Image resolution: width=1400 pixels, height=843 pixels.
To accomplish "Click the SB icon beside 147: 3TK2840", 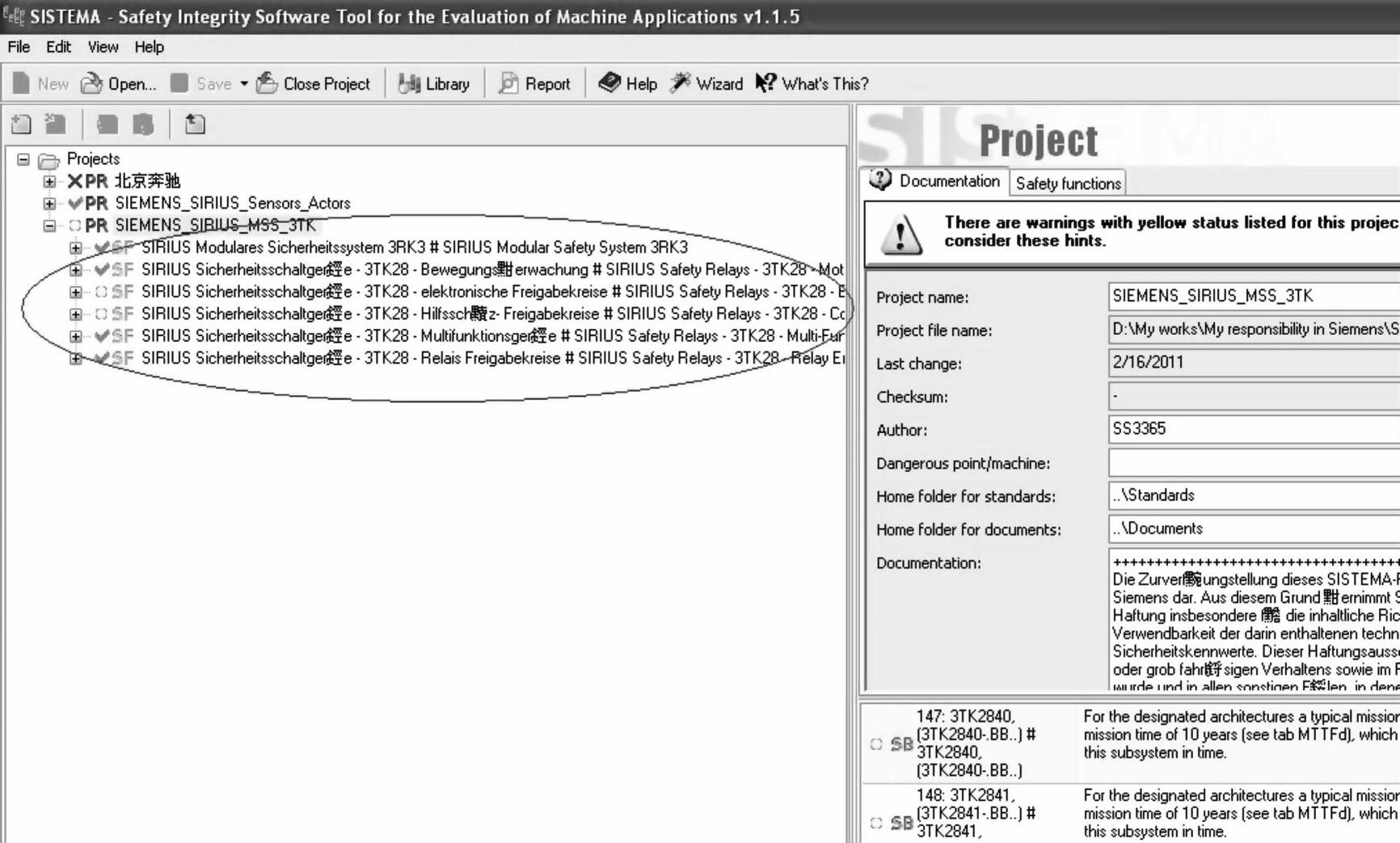I will point(901,744).
